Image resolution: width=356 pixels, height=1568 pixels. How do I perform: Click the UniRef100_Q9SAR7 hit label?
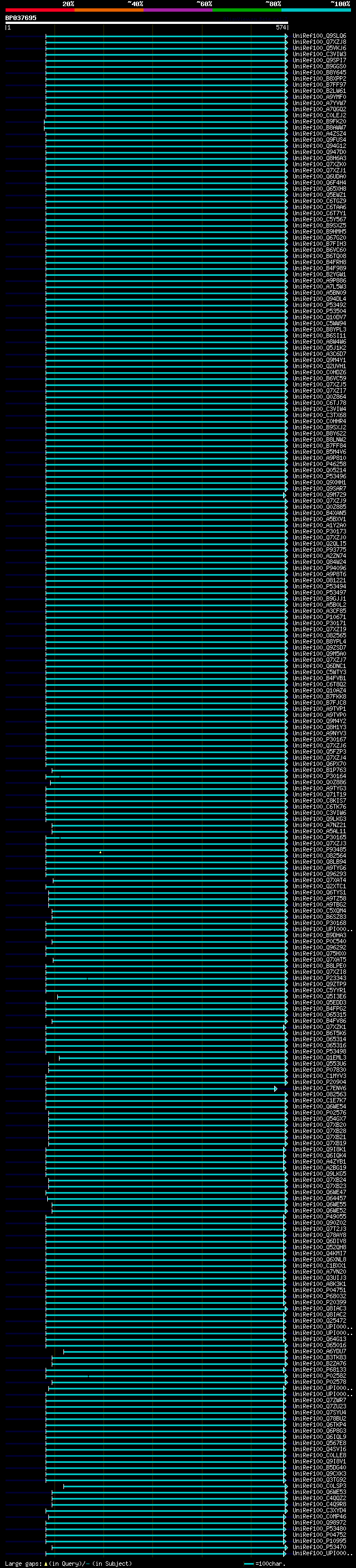pos(319,489)
